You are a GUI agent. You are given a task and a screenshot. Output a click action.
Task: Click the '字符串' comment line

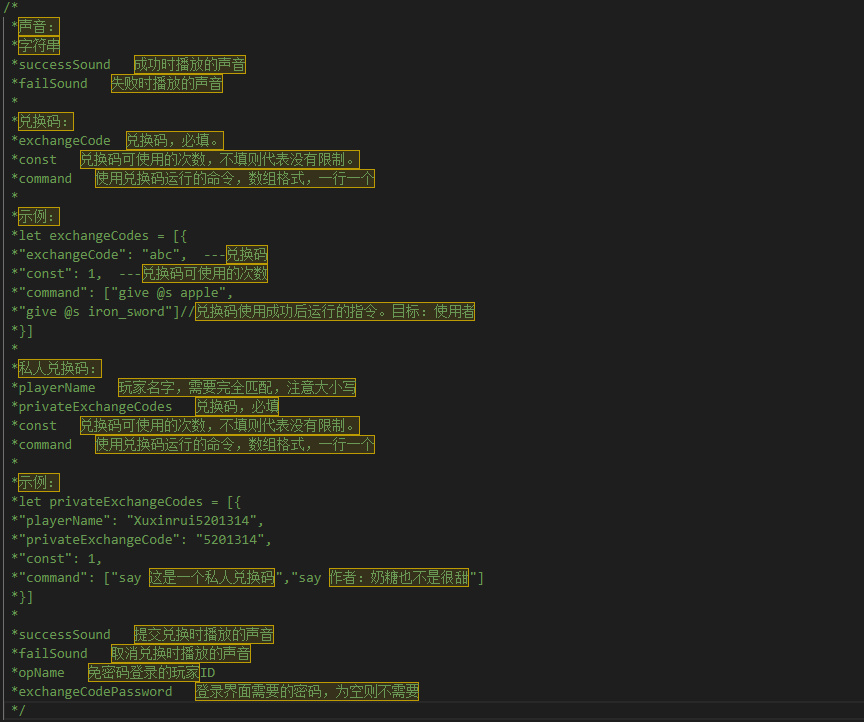39,46
